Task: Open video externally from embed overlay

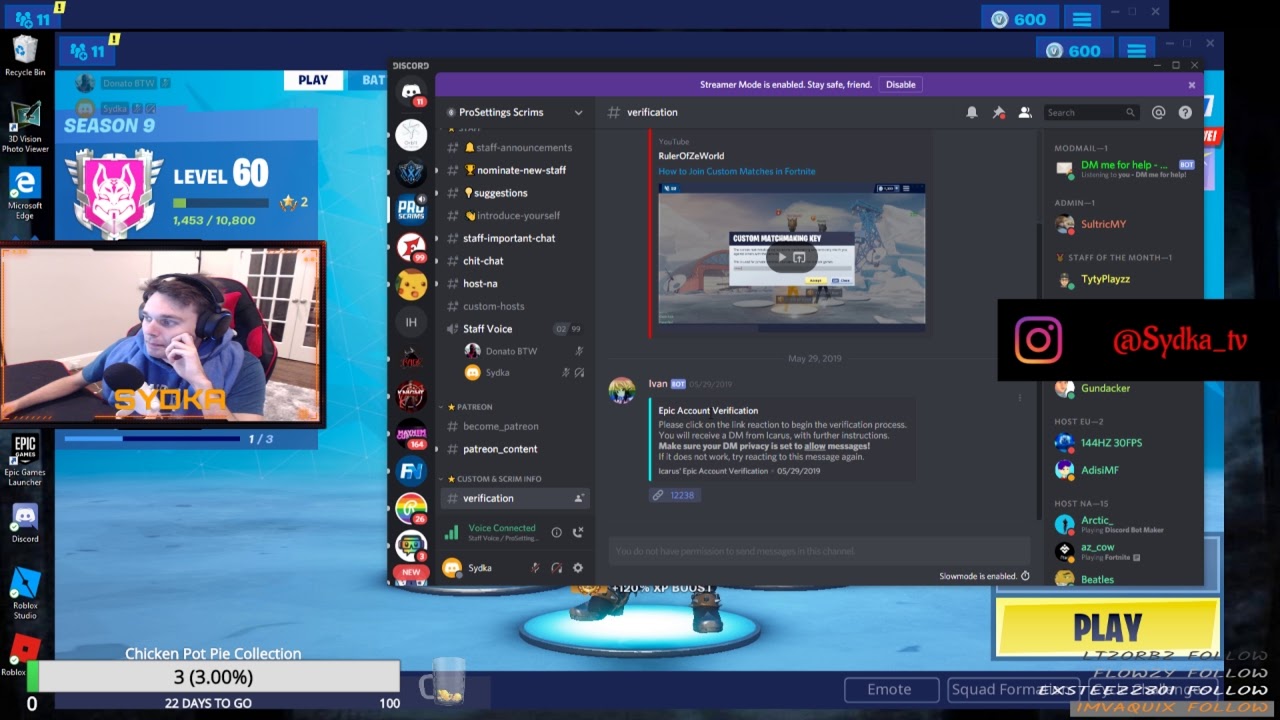Action: tap(800, 257)
